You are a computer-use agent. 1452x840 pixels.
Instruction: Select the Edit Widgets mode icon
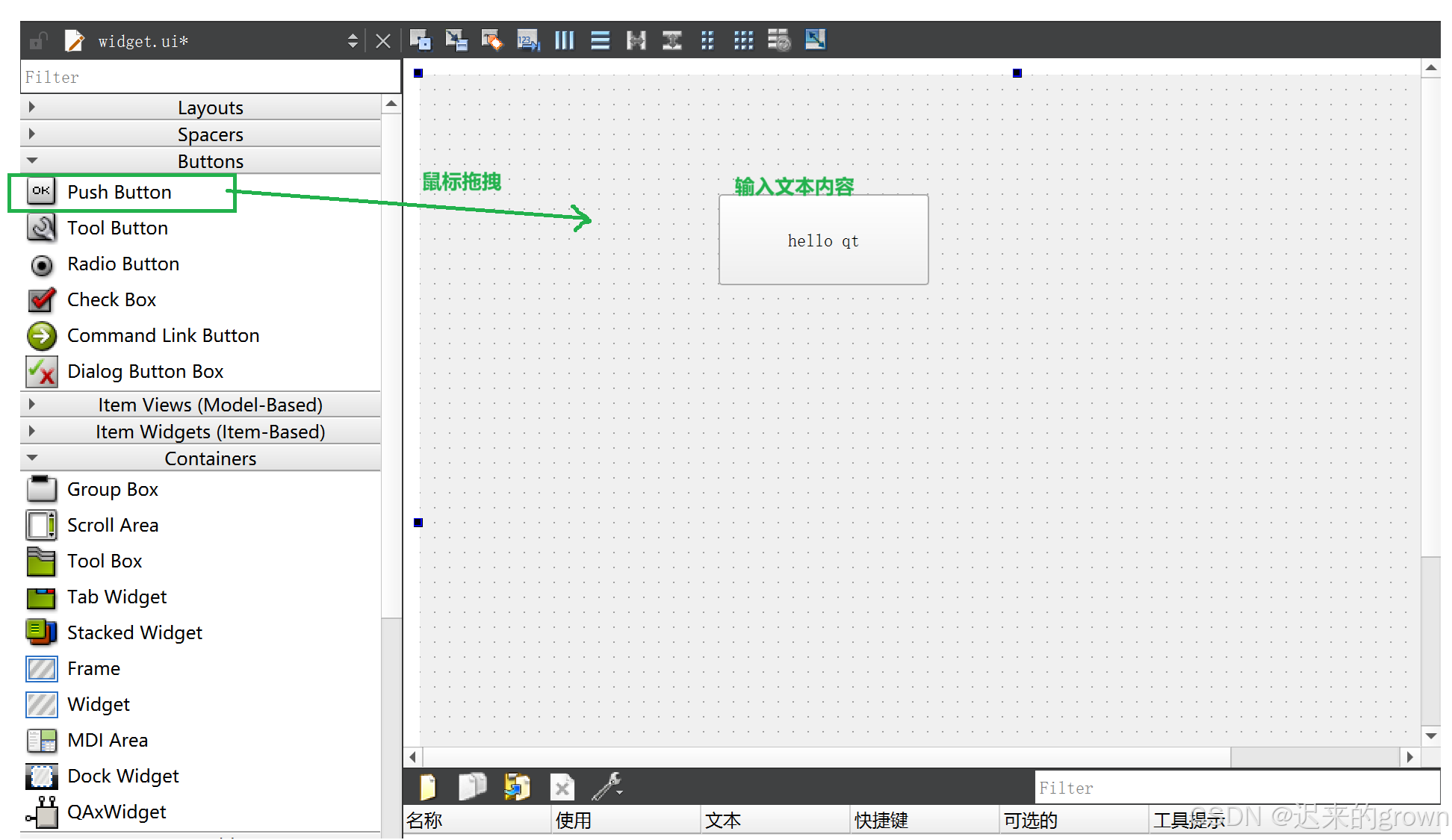[x=421, y=40]
